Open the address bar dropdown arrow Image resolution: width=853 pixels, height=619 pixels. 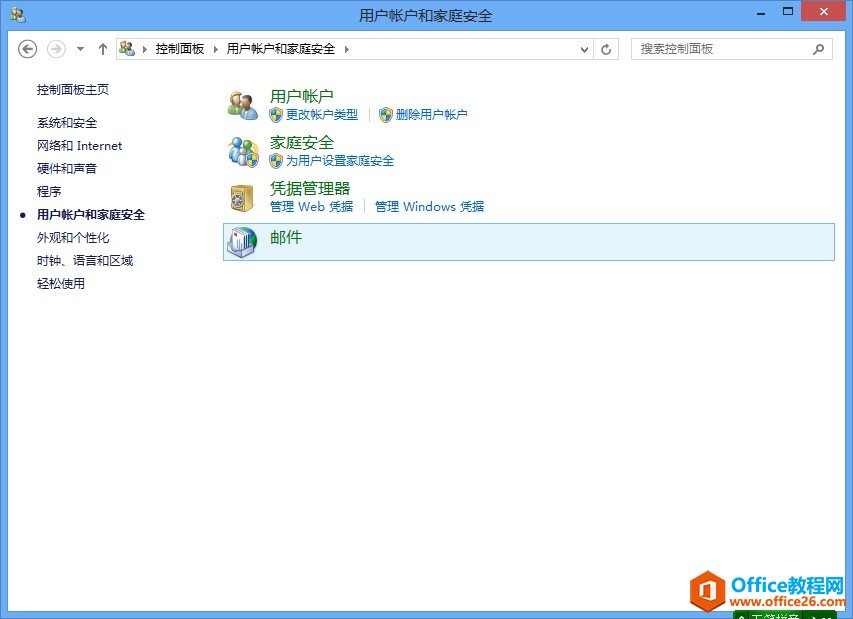pos(581,48)
